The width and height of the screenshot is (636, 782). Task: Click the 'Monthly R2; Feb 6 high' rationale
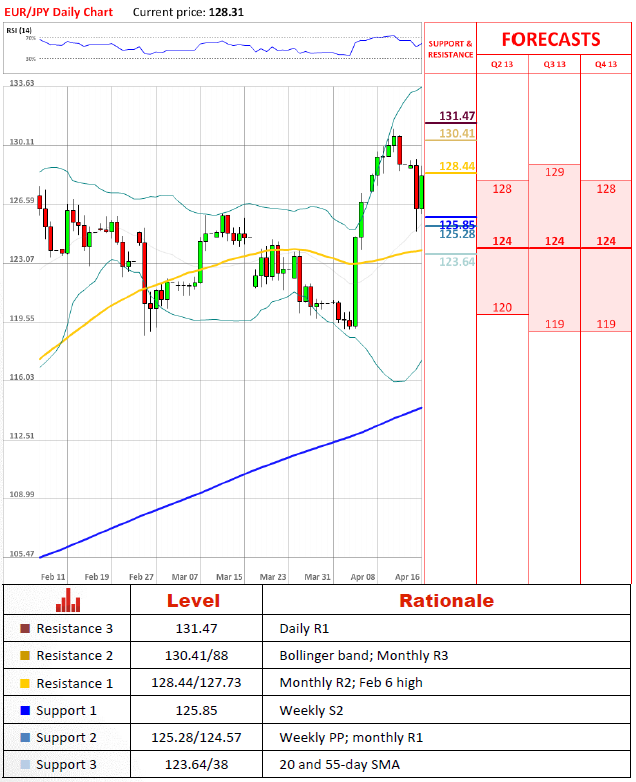(351, 683)
